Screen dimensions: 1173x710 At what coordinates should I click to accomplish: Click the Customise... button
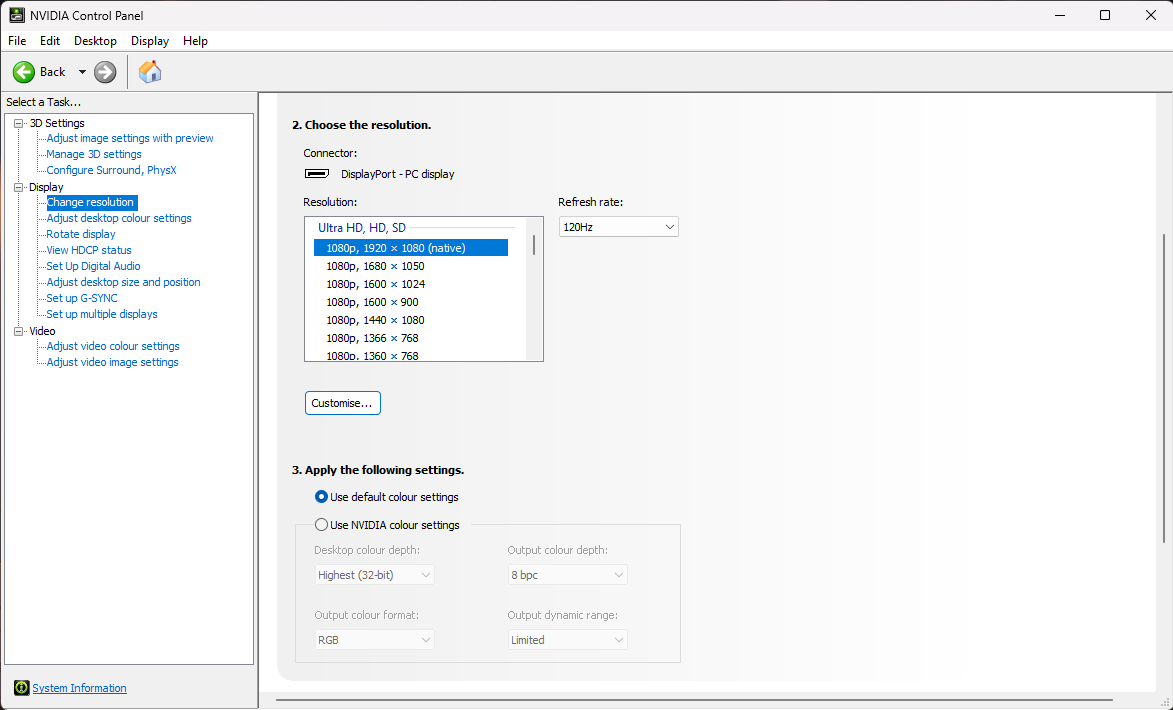click(343, 403)
